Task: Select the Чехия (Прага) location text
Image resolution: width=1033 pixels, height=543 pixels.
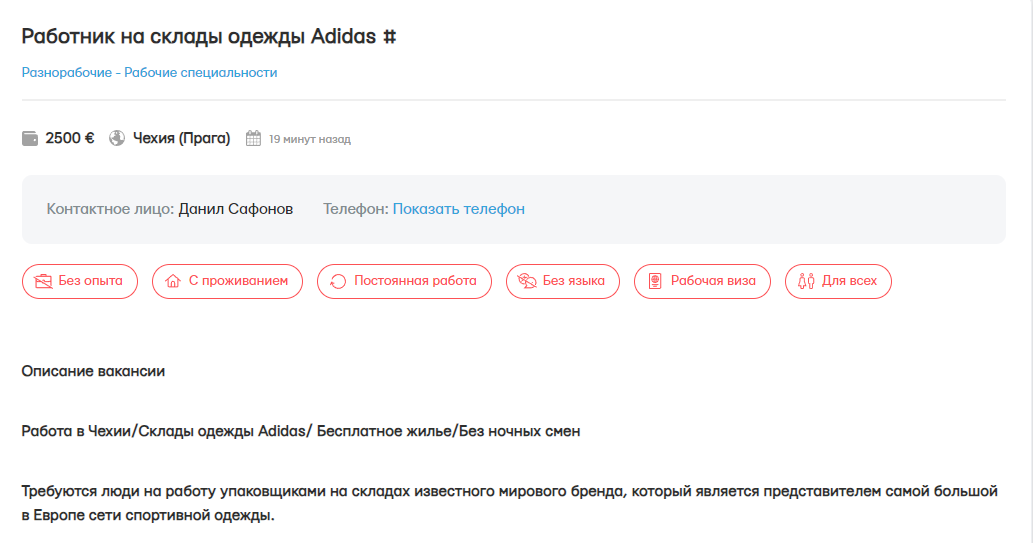Action: pyautogui.click(x=181, y=139)
